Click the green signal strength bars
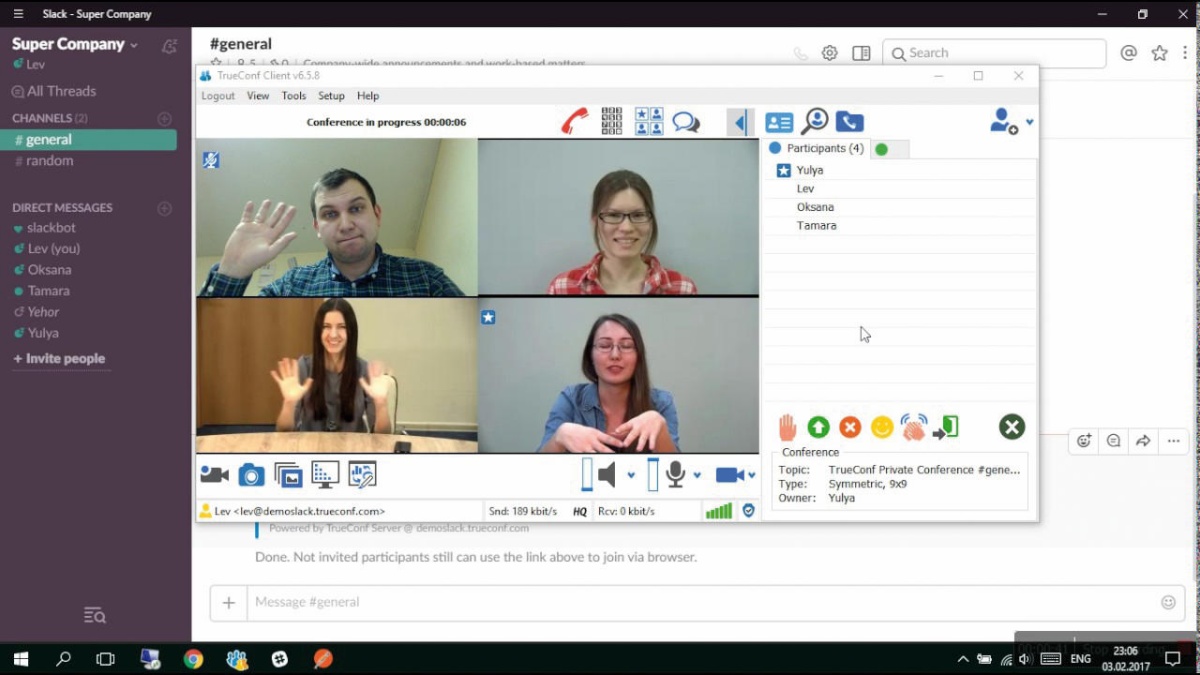 718,511
